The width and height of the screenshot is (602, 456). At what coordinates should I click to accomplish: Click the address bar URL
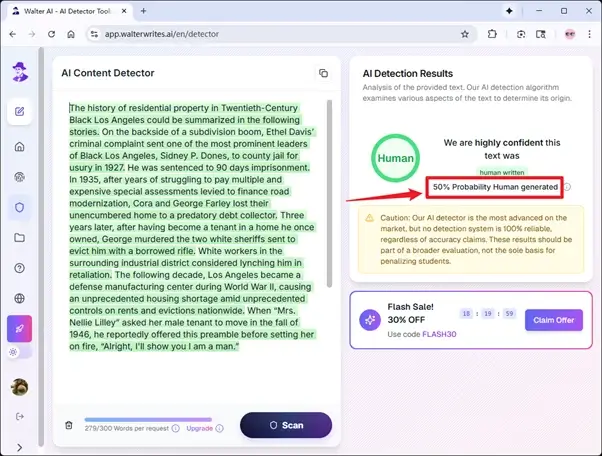162,34
